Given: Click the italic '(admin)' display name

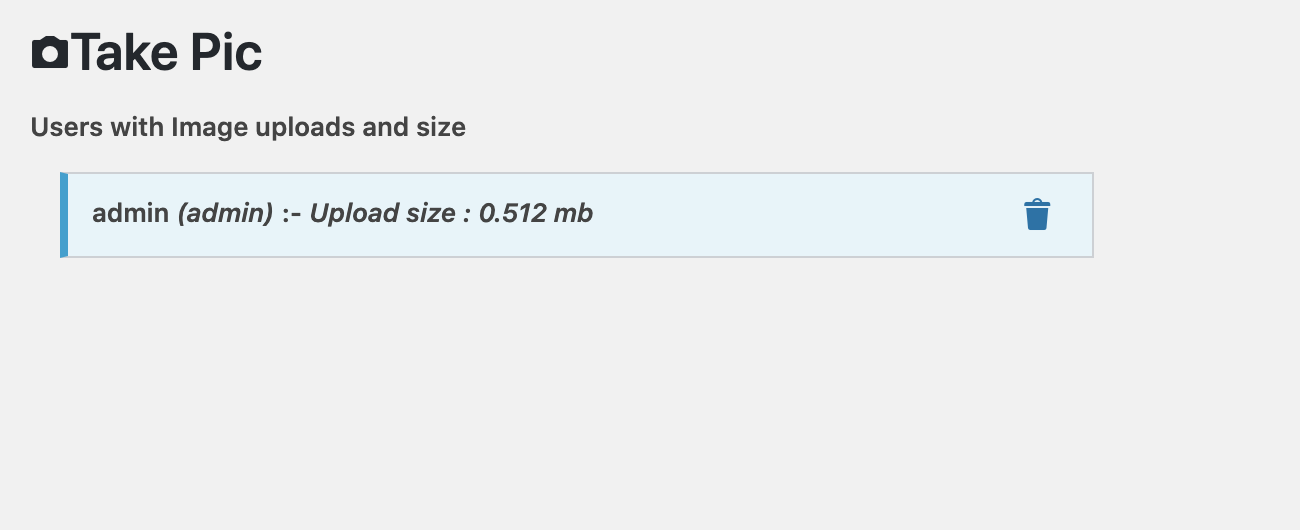Looking at the screenshot, I should [x=225, y=213].
